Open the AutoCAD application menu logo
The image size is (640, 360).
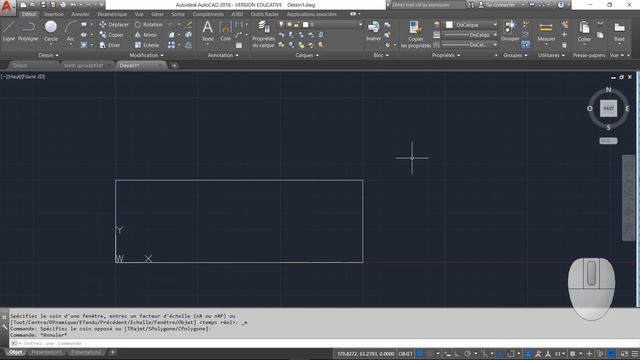7,7
